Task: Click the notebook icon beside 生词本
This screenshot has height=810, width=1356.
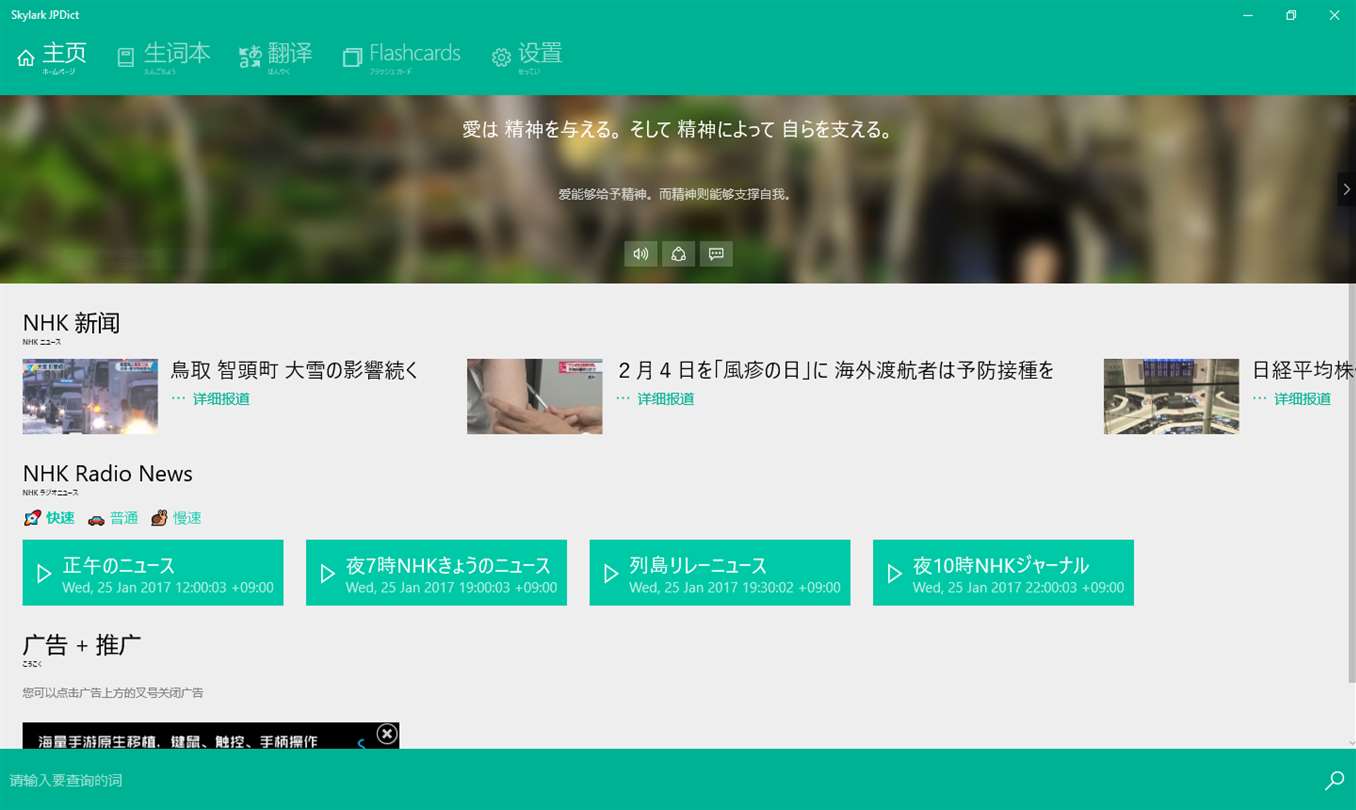Action: (125, 58)
